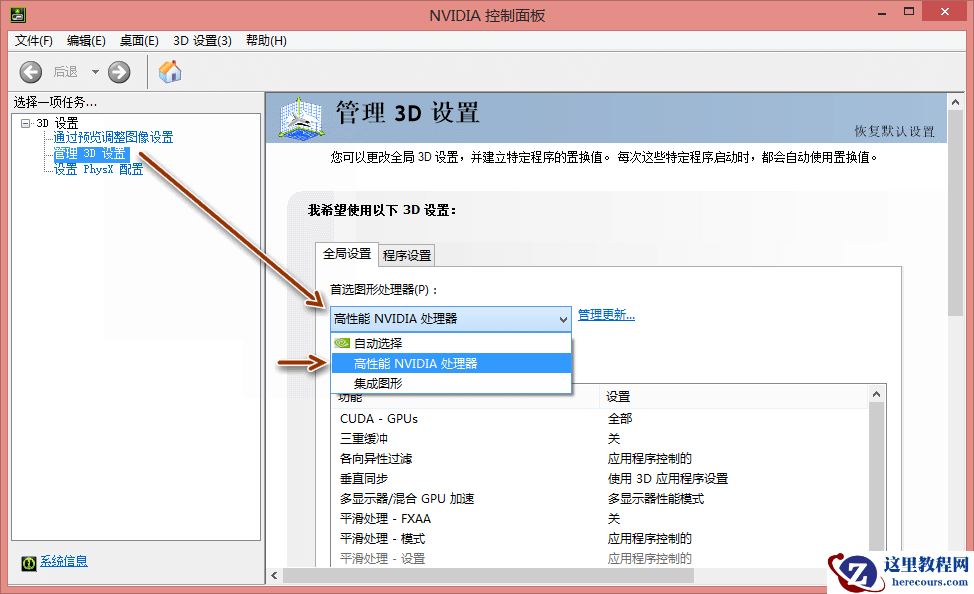Open the 系统信息 link

64,561
